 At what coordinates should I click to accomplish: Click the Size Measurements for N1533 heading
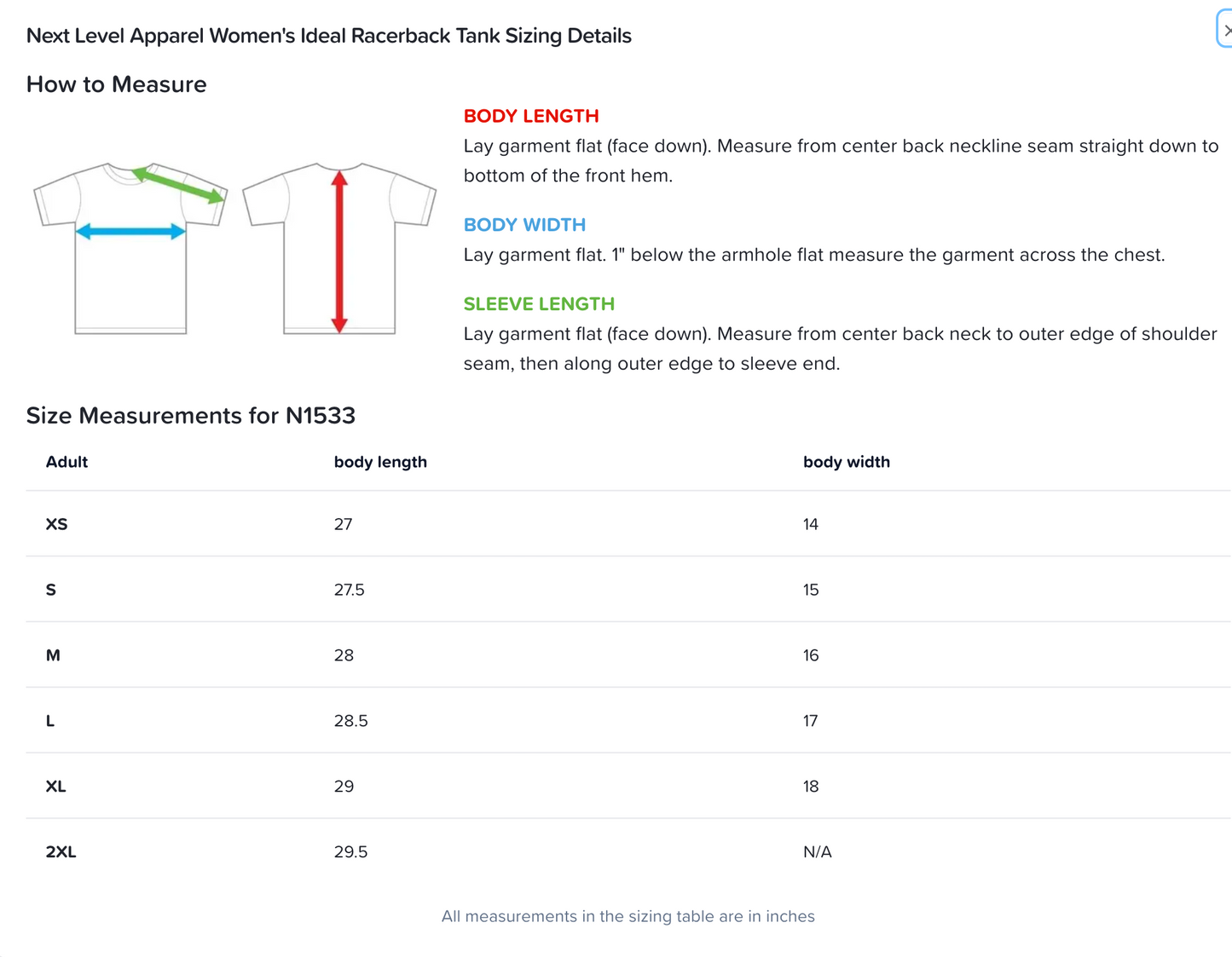click(190, 416)
